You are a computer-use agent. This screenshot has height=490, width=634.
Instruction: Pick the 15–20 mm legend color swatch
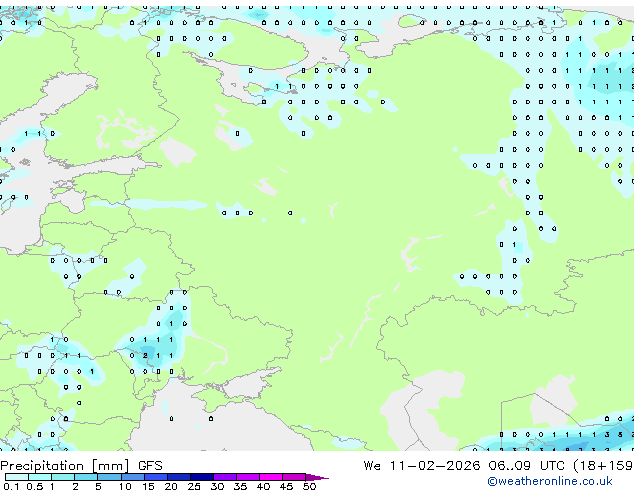(155, 477)
